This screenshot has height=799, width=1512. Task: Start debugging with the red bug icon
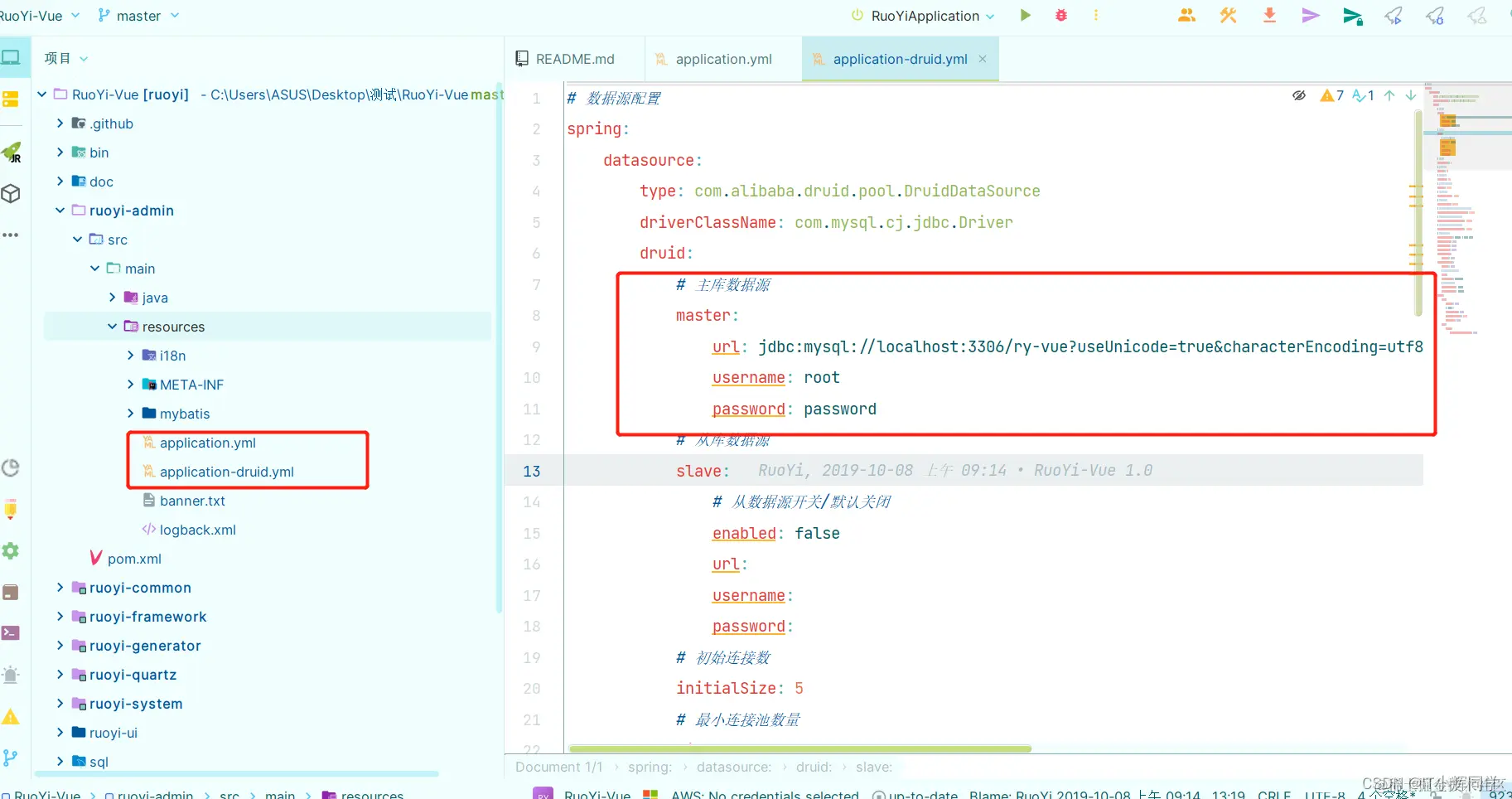[x=1061, y=15]
